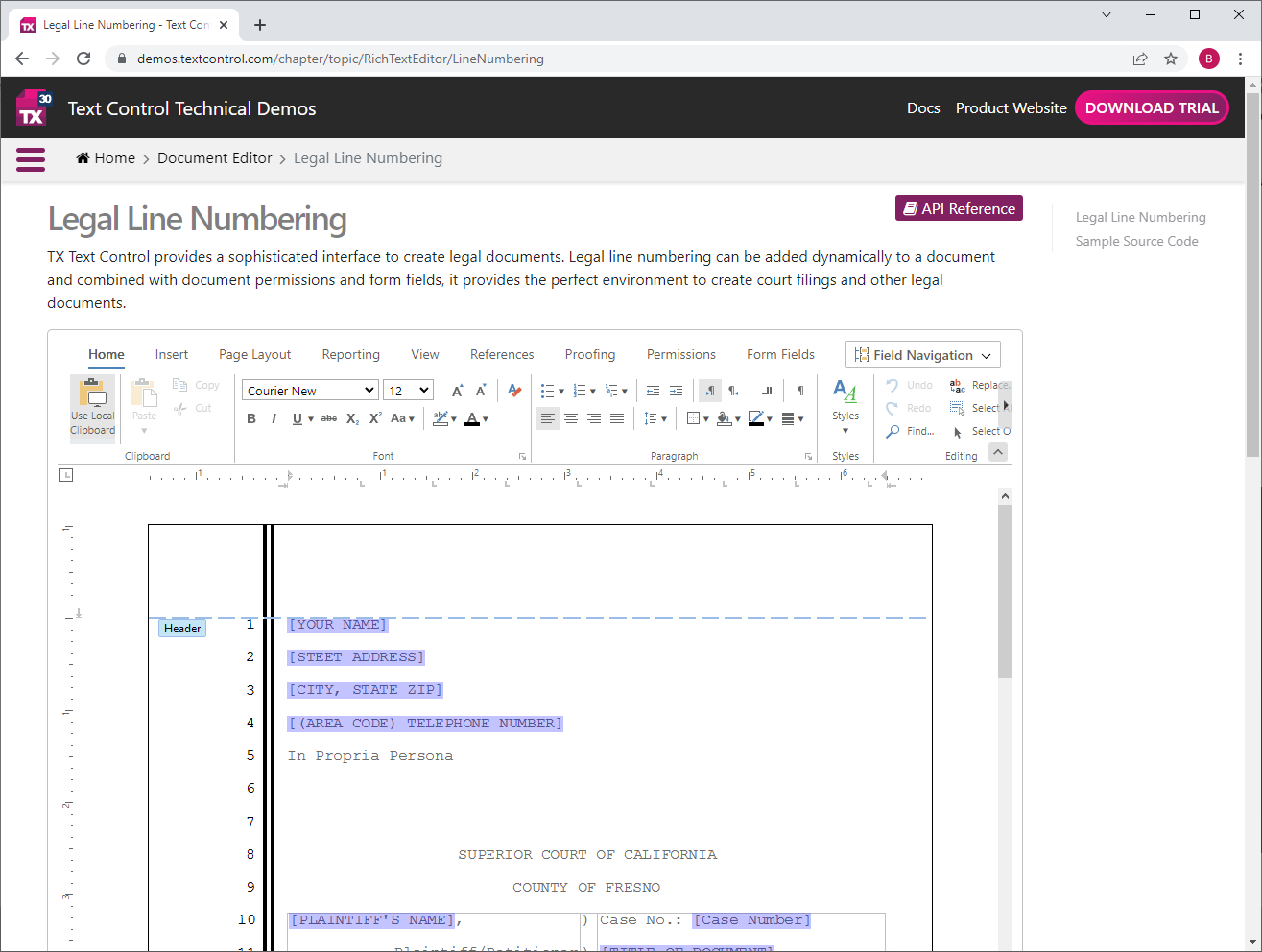Viewport: 1262px width, 952px height.
Task: Apply superscript formatting
Action: click(375, 418)
